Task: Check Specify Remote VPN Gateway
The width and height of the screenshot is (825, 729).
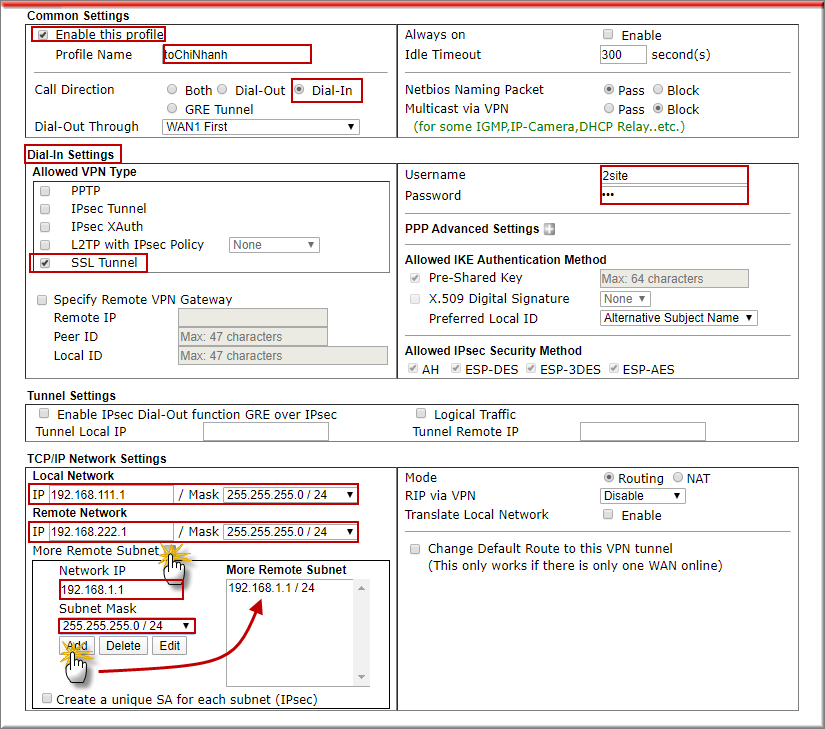Action: 42,300
